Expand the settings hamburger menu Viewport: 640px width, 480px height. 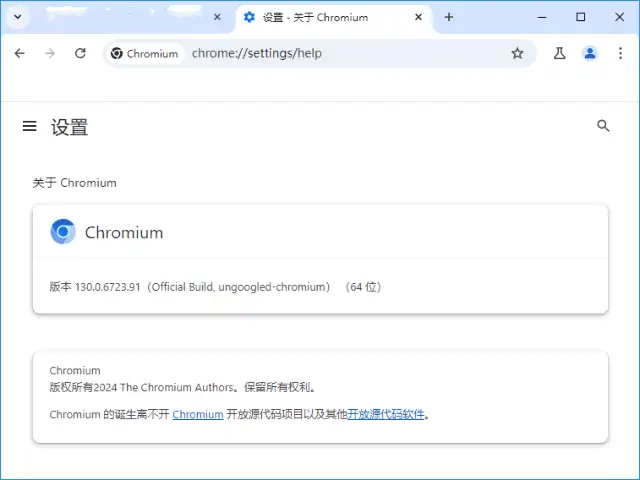pyautogui.click(x=30, y=126)
